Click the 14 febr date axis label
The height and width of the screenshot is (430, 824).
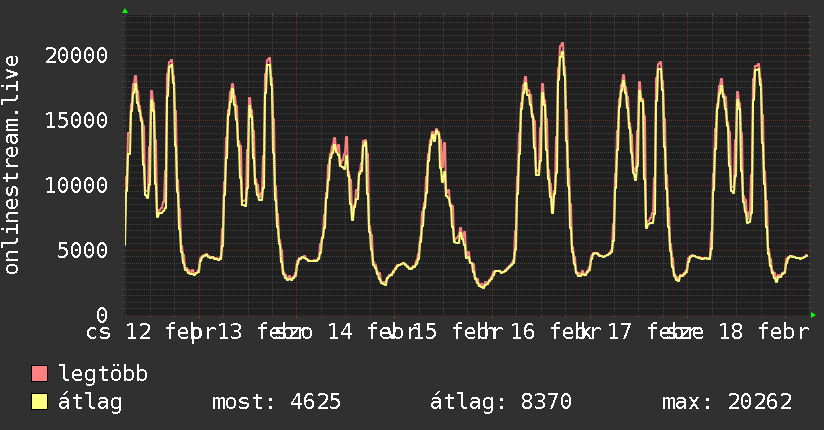368,333
